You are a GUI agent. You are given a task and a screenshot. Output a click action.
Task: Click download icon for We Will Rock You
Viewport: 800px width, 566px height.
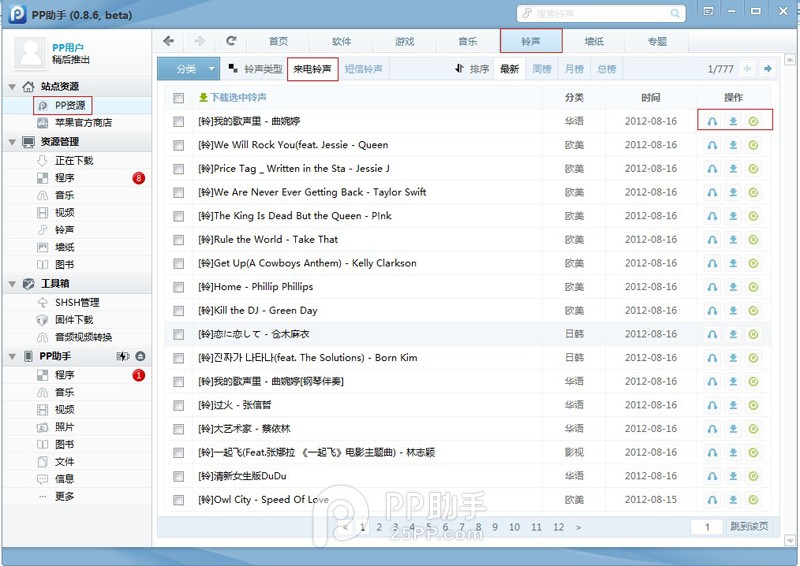point(733,145)
